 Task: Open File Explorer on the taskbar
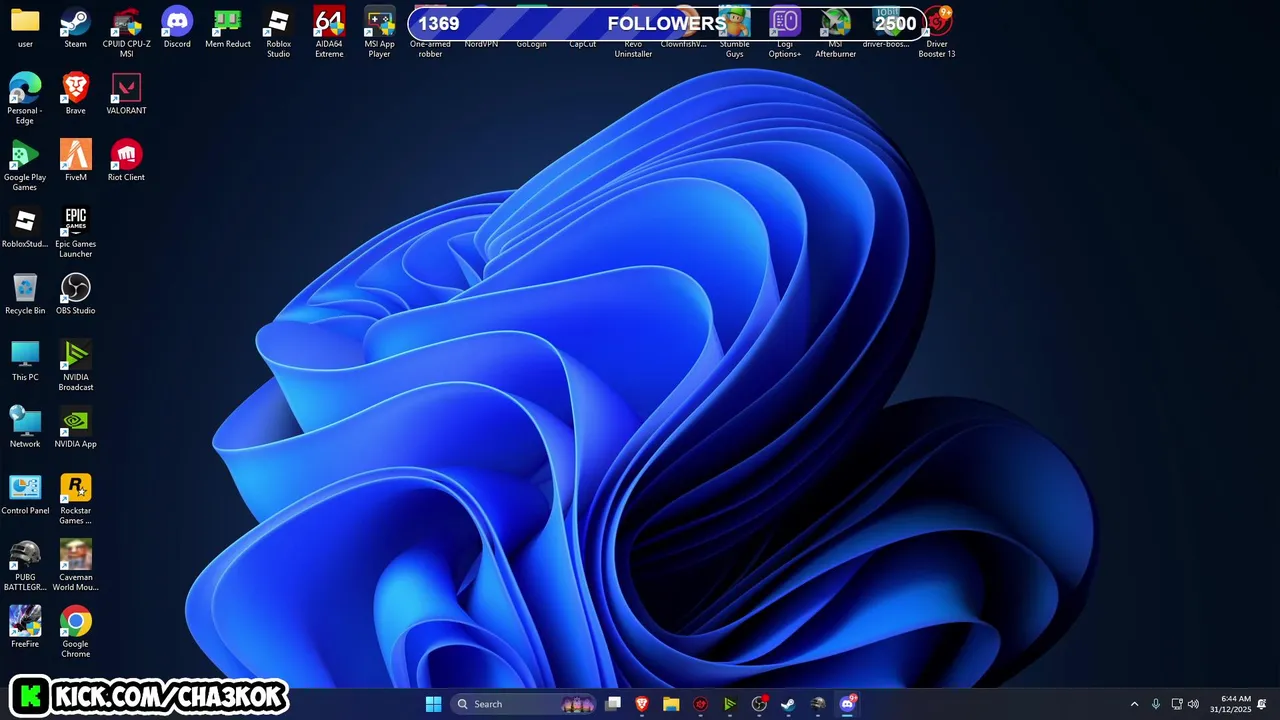click(671, 704)
